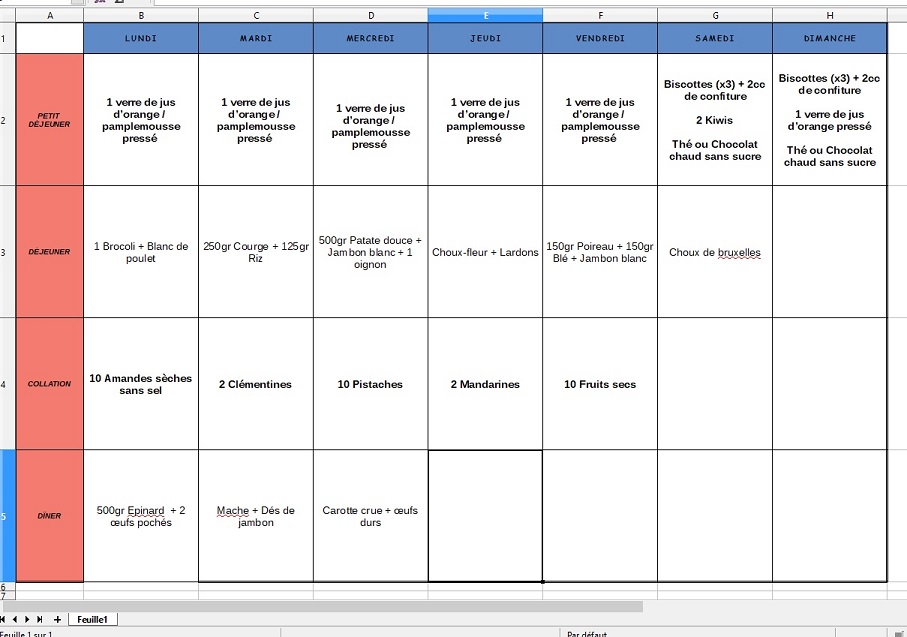The height and width of the screenshot is (637, 907).
Task: Select the PETIT DÉJEUNER row label
Action: [x=50, y=120]
